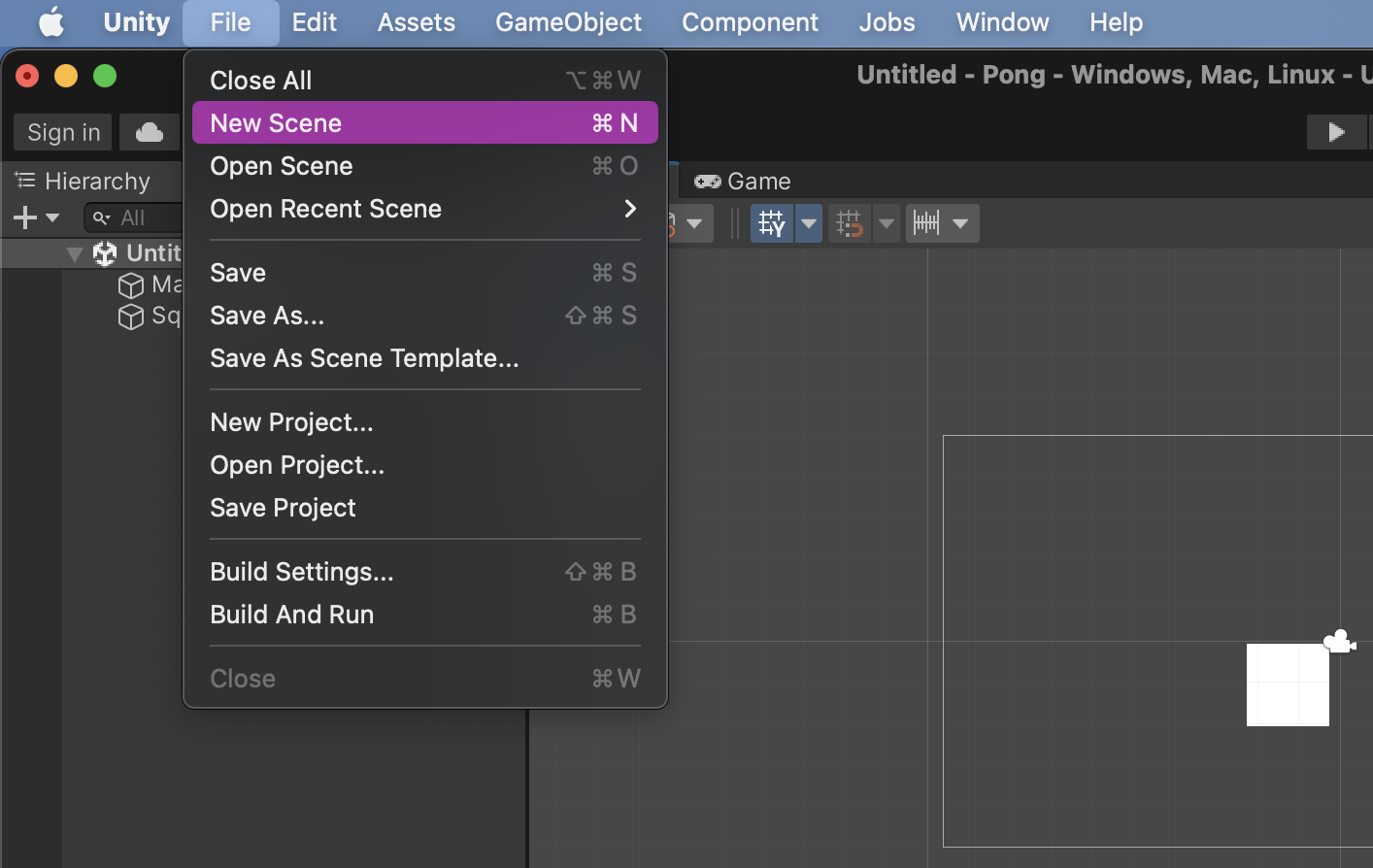Choose Open Scene menu entry
The height and width of the screenshot is (868, 1373).
pos(425,165)
